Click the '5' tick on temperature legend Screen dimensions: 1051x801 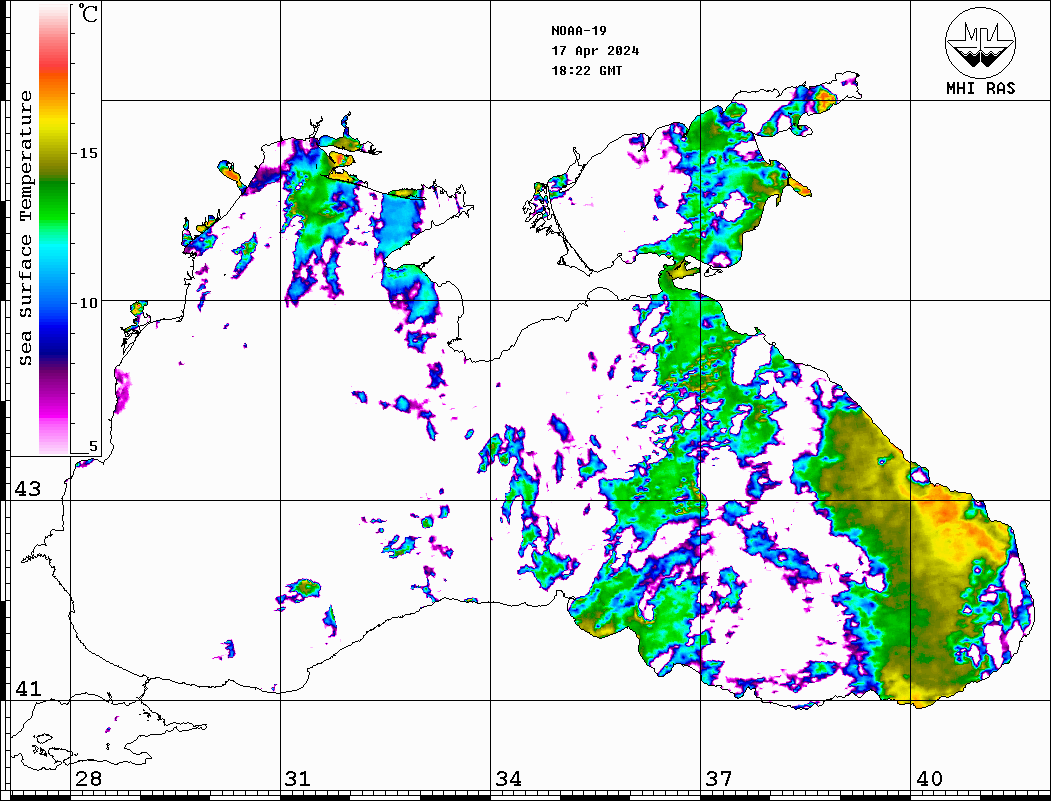point(93,446)
